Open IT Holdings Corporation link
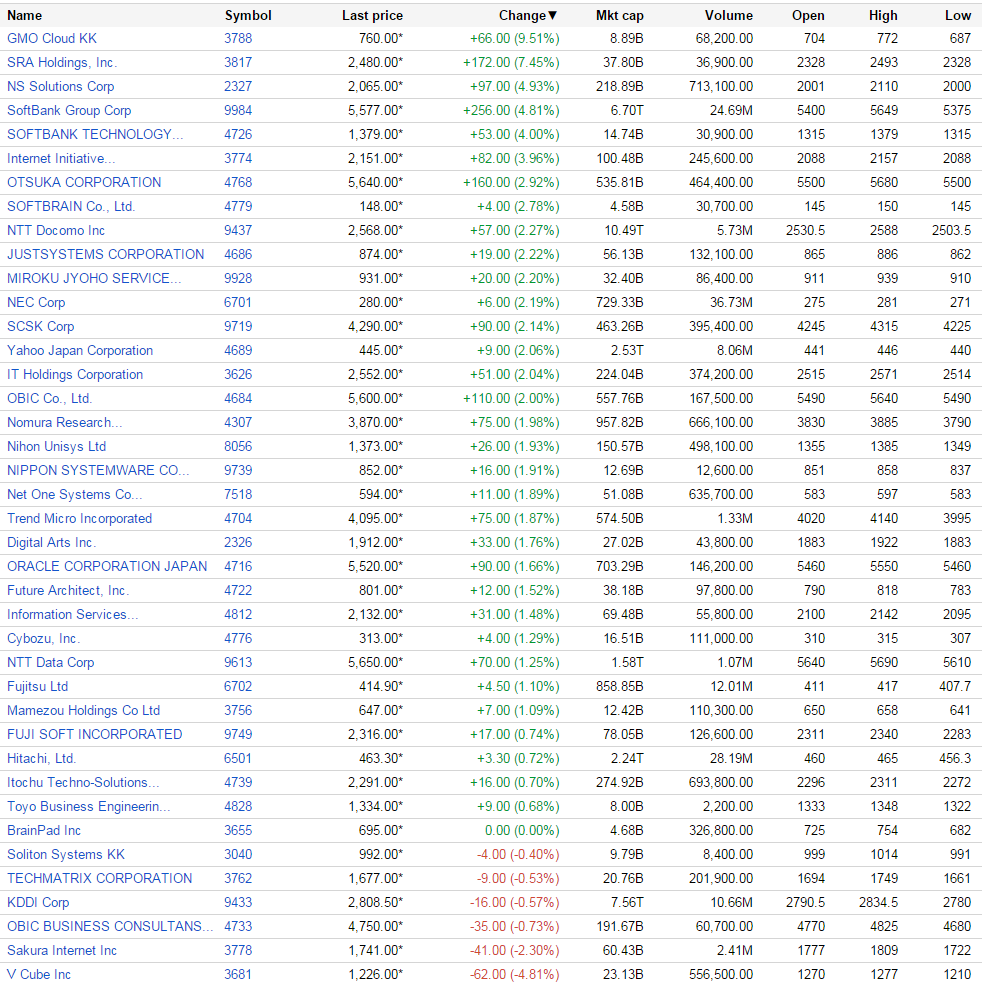The width and height of the screenshot is (982, 986). 75,375
